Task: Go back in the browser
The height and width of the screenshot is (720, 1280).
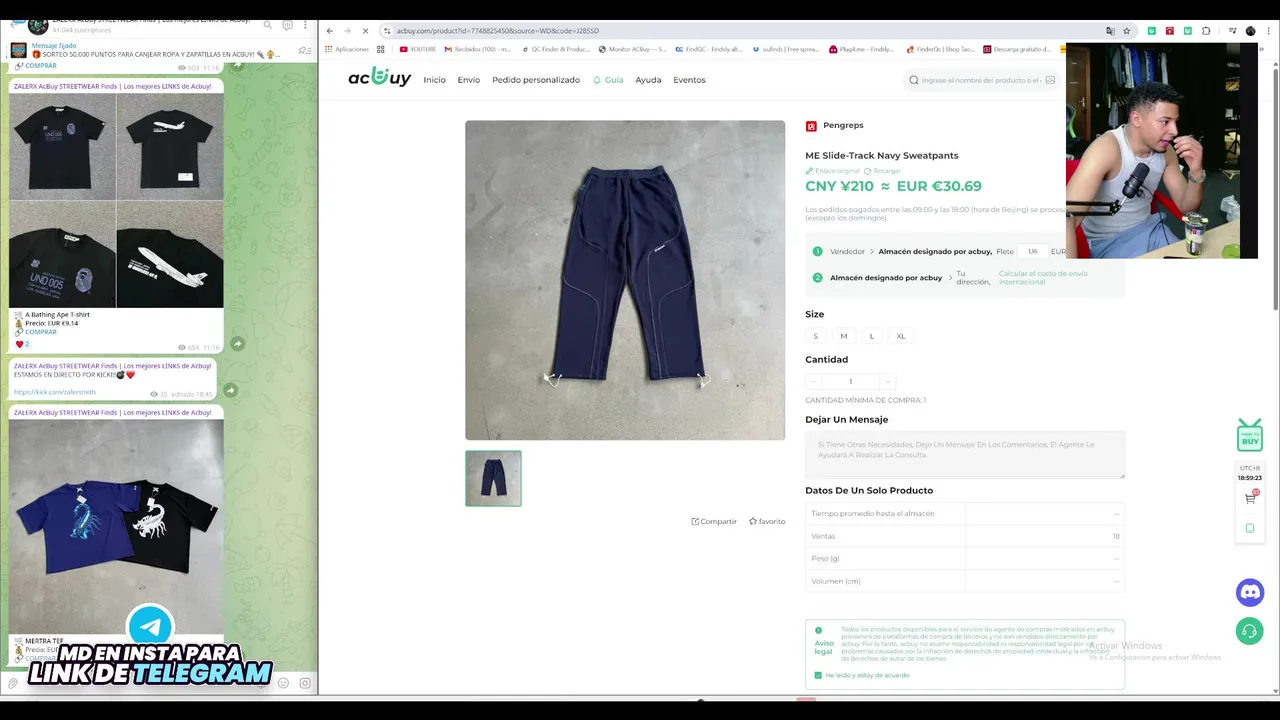Action: pos(330,31)
